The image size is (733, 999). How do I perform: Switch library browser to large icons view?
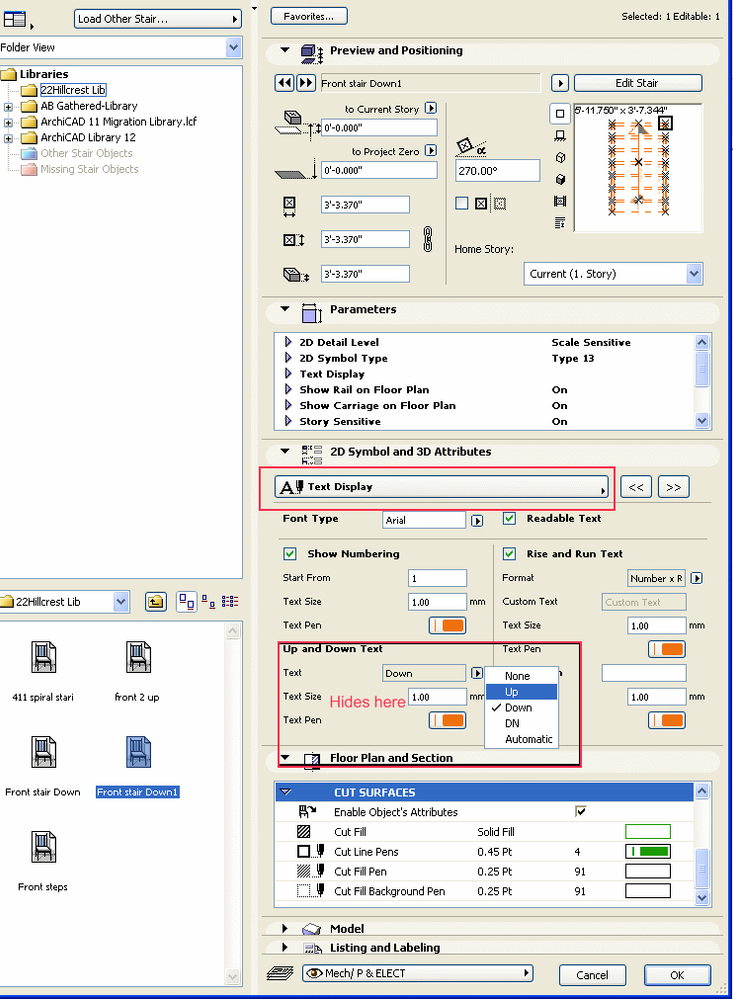tap(187, 601)
